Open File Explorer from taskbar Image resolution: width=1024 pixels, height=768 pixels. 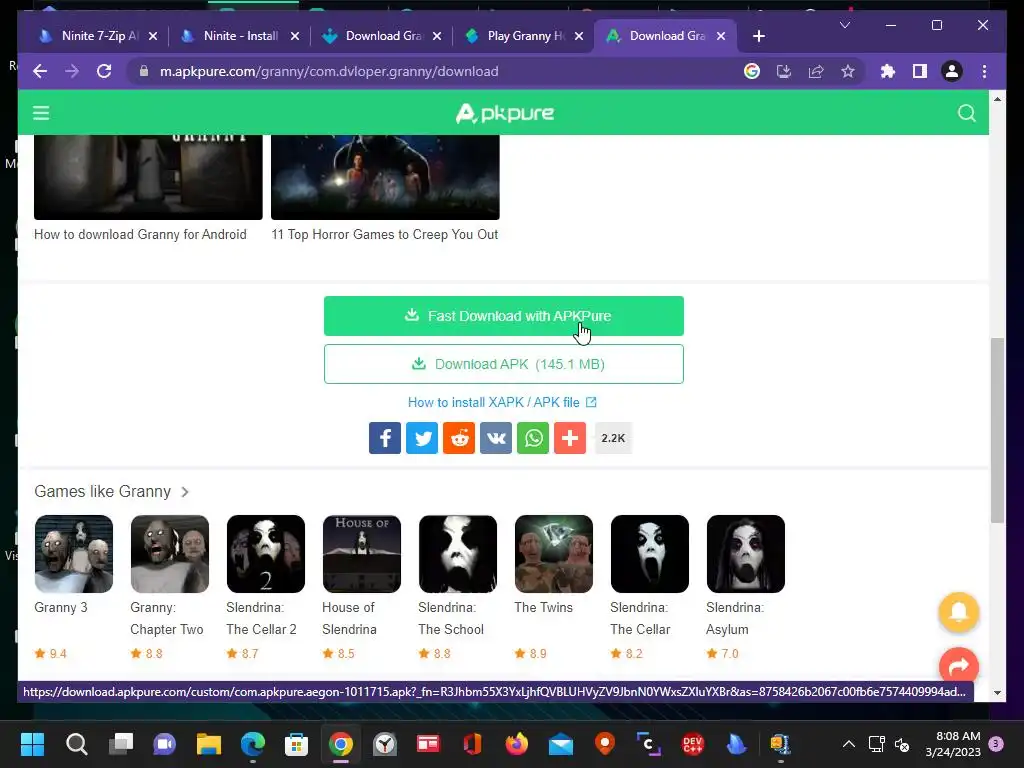pos(209,744)
